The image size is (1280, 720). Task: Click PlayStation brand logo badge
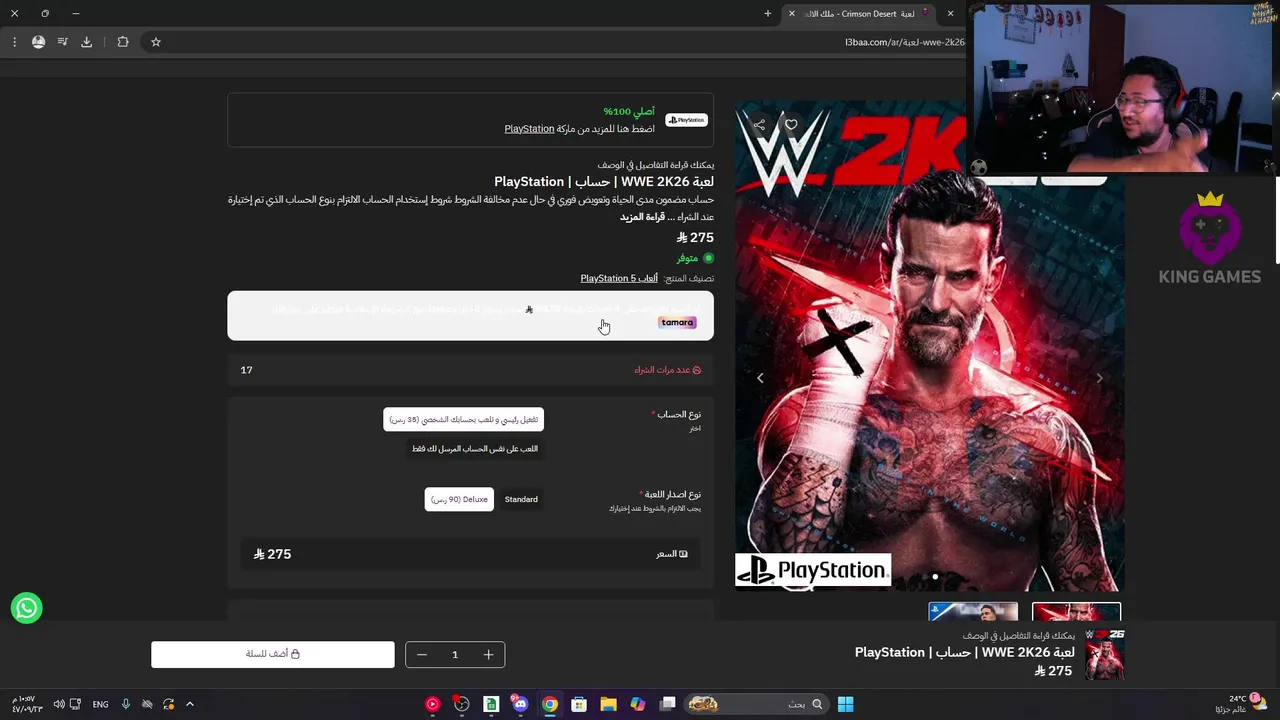tap(687, 120)
